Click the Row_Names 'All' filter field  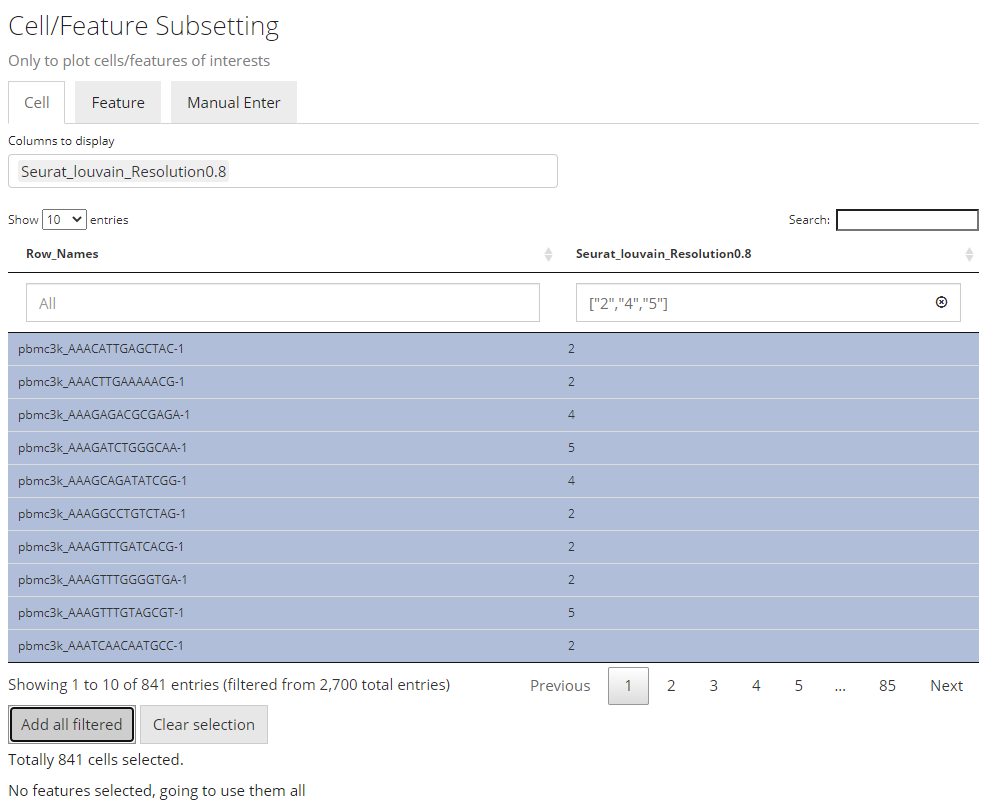(274, 303)
